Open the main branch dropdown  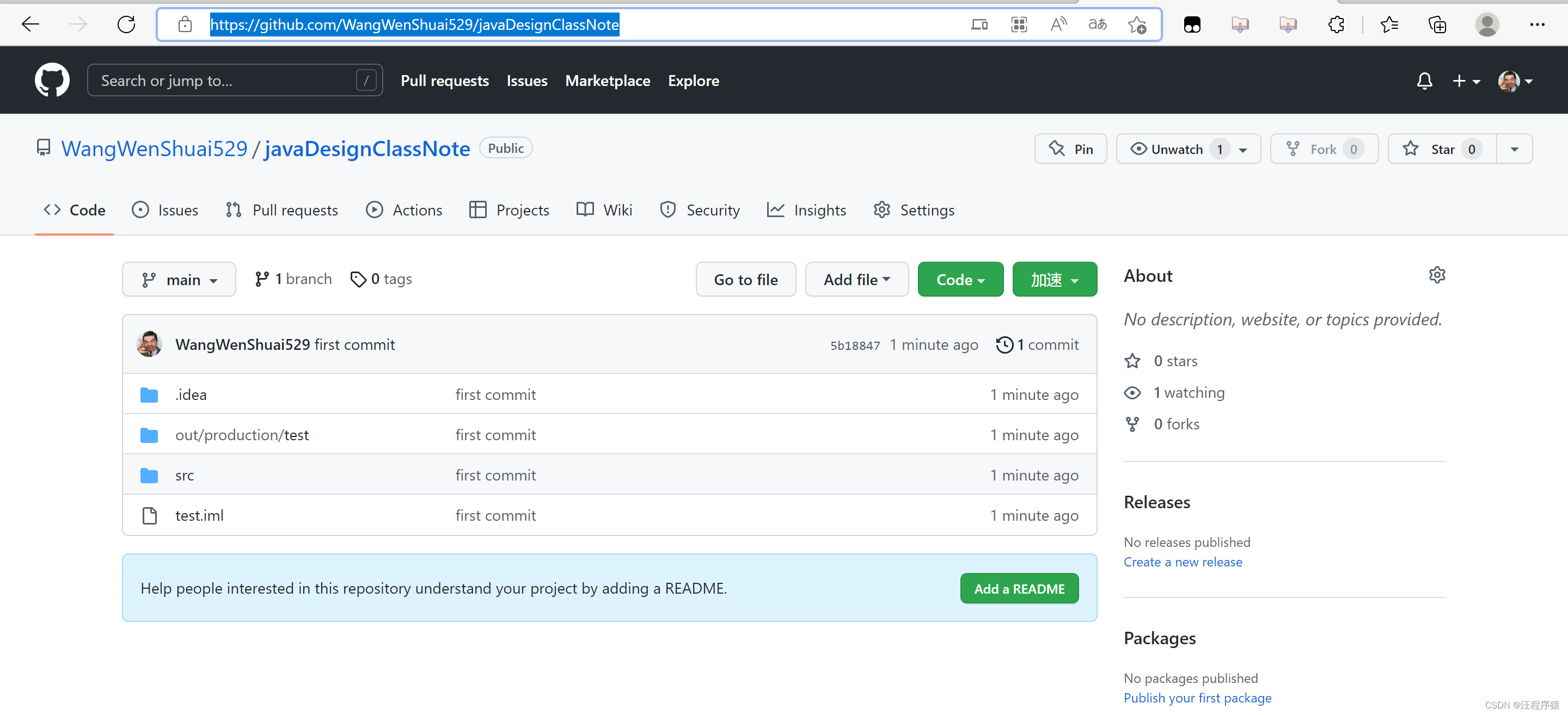click(x=179, y=280)
